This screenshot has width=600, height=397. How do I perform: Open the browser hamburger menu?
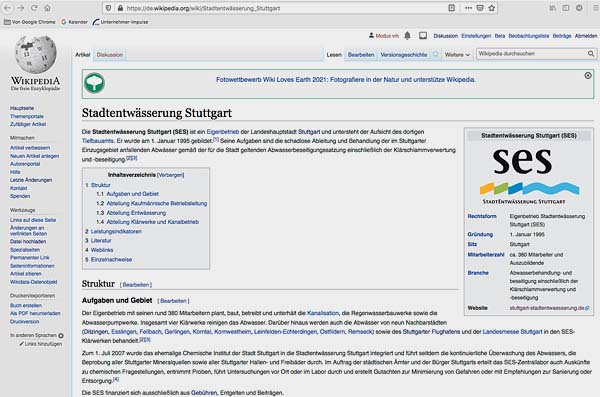[595, 8]
